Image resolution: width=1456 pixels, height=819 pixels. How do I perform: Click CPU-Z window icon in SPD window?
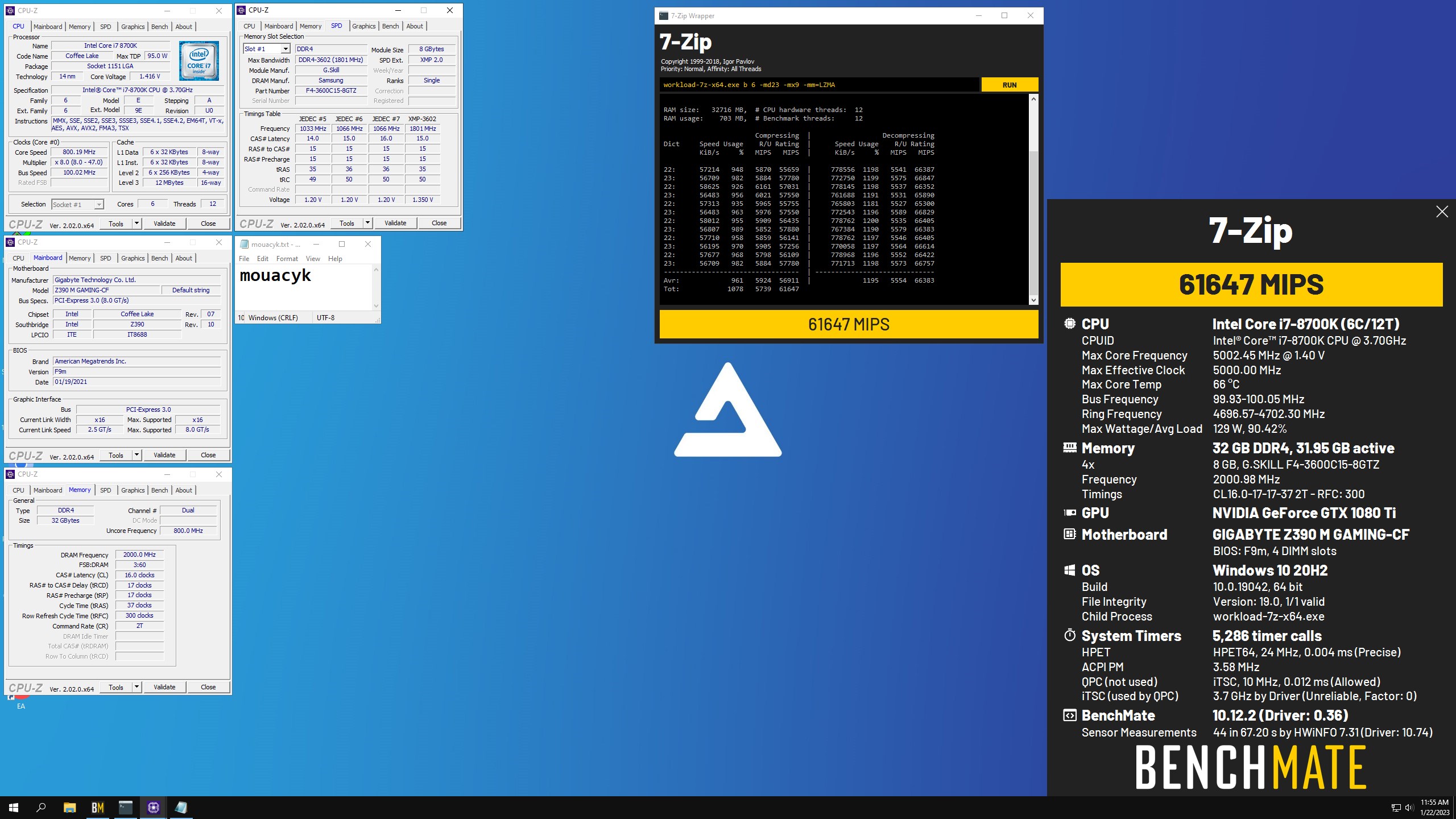tap(241, 10)
